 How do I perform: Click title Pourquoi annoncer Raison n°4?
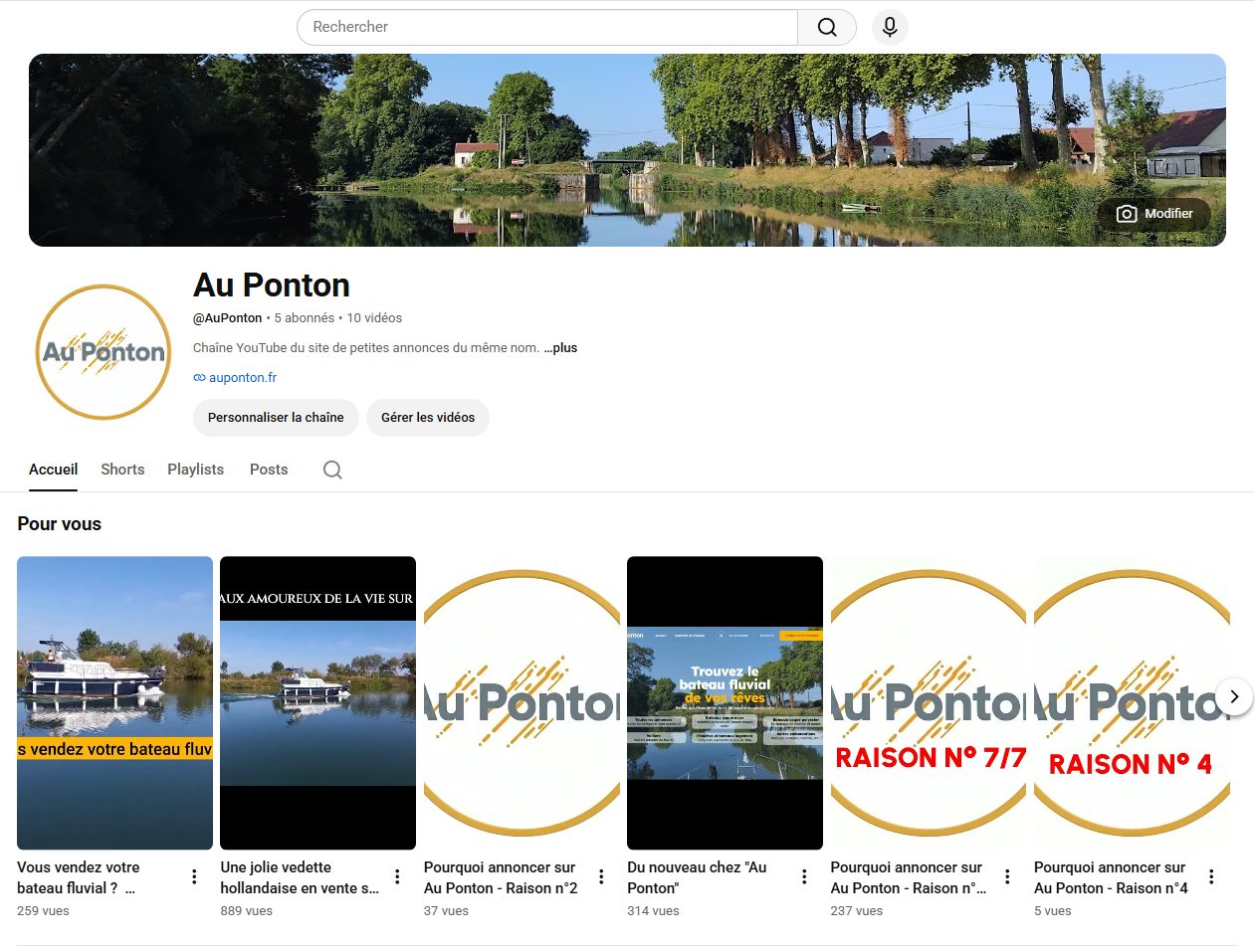[x=1111, y=877]
